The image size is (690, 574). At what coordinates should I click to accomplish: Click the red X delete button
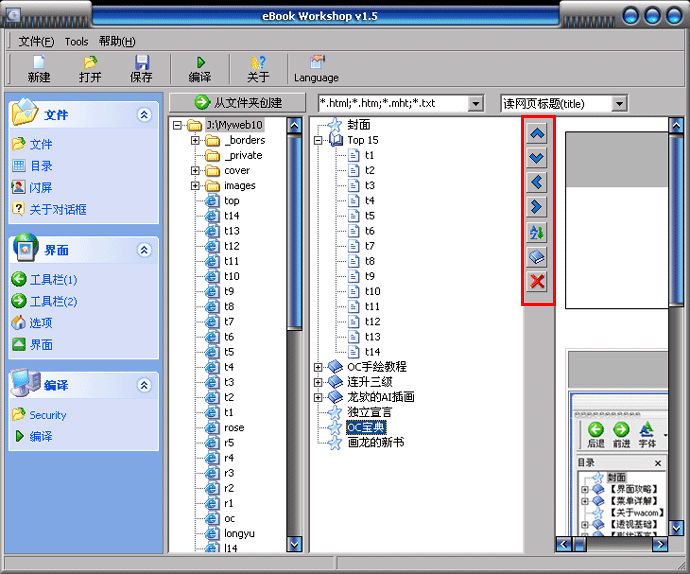pyautogui.click(x=537, y=282)
